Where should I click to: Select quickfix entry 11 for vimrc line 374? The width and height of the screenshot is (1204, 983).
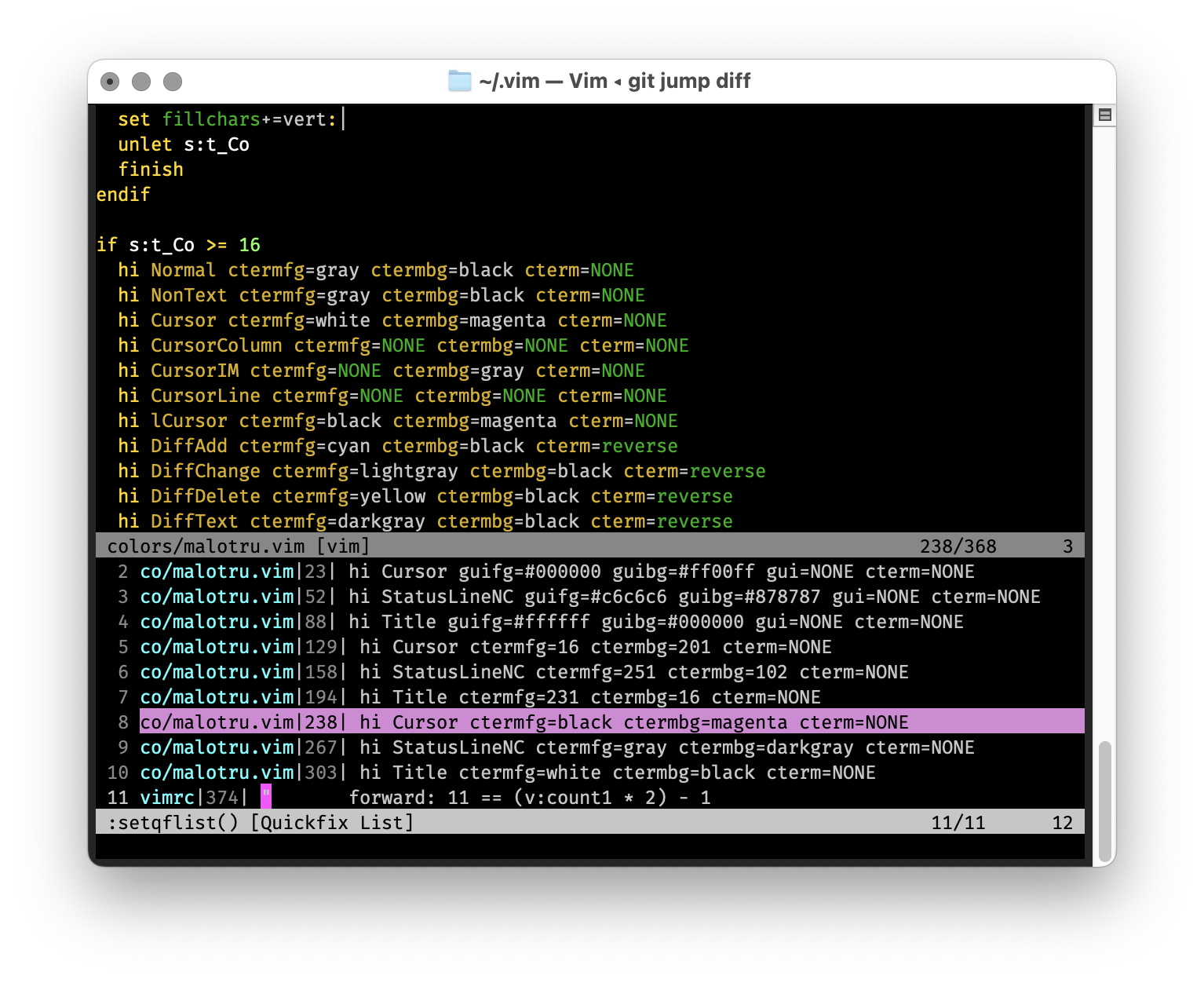pos(589,798)
